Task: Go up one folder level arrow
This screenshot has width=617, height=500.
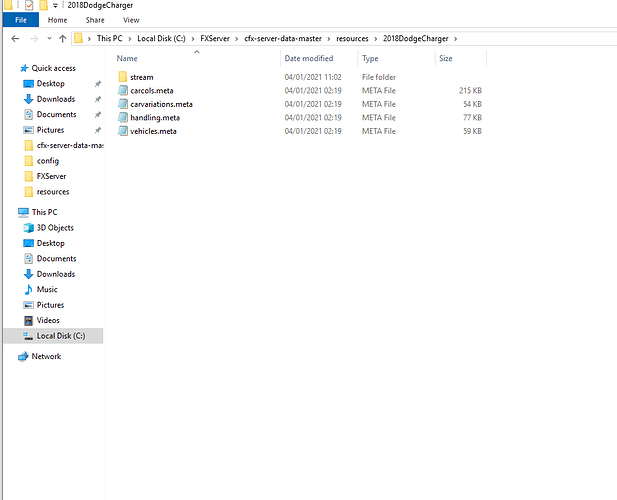Action: (63, 39)
